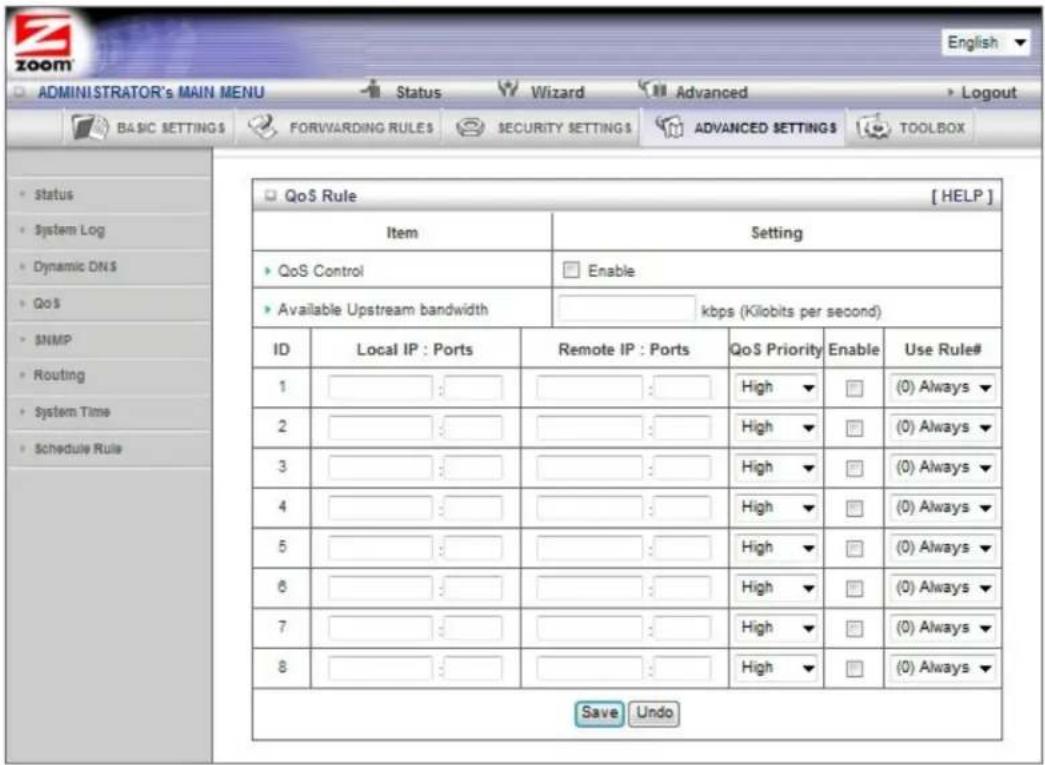1045x765 pixels.
Task: Click the Status person icon in top menu
Action: [369, 91]
